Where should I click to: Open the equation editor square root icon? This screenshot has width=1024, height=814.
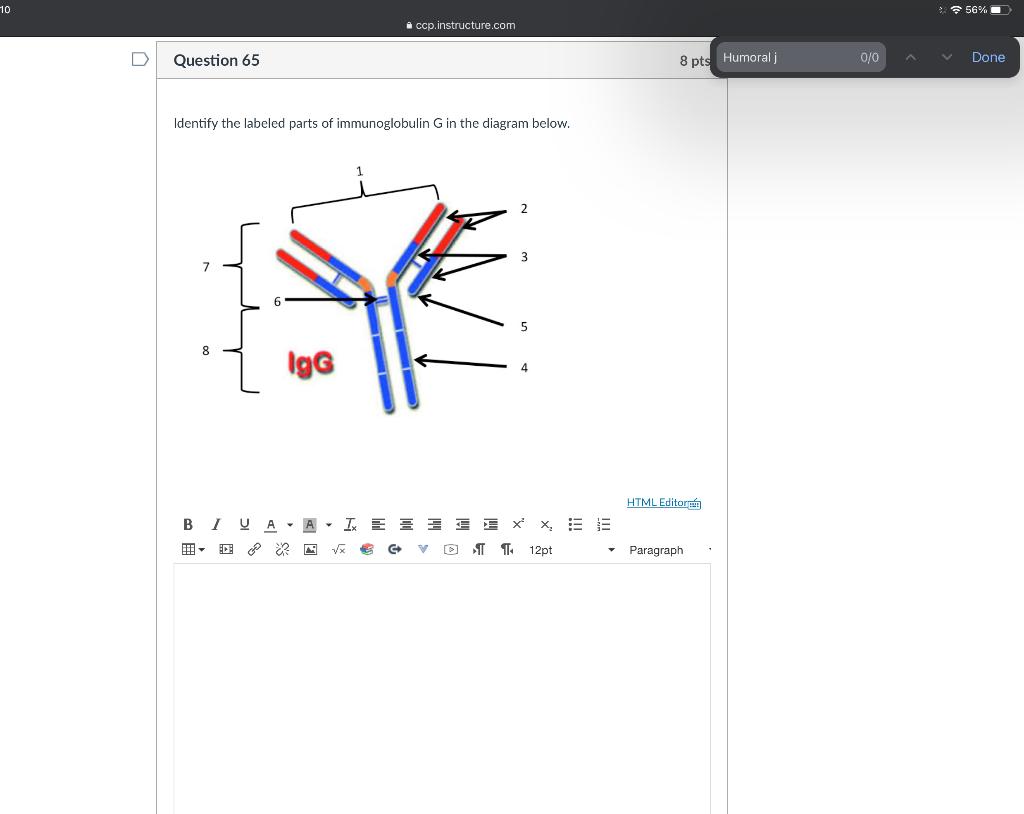[x=337, y=549]
